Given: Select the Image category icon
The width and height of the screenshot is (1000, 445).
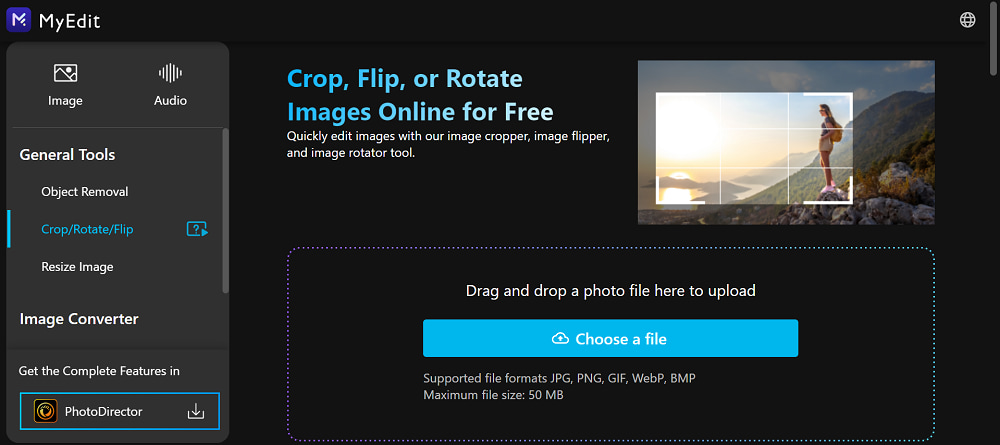Looking at the screenshot, I should click(x=65, y=73).
